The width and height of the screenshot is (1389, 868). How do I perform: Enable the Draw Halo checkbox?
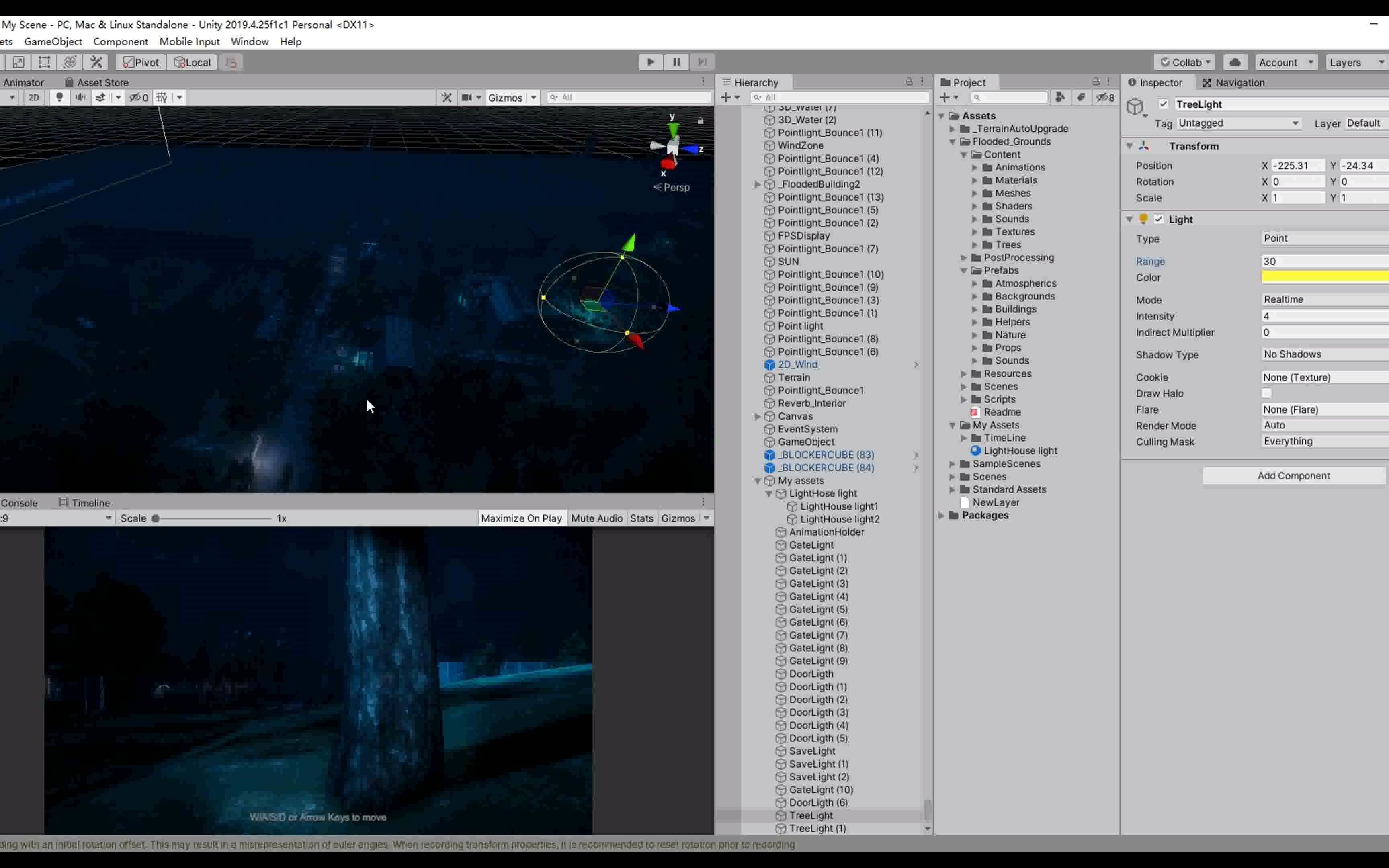coord(1267,393)
